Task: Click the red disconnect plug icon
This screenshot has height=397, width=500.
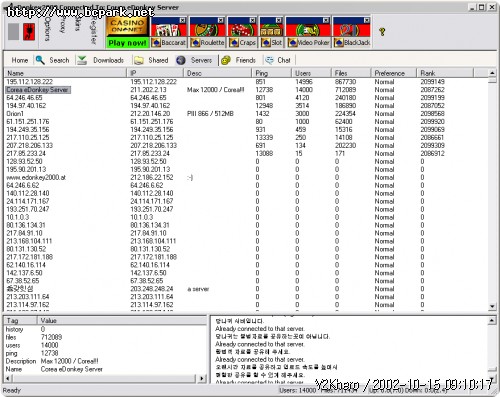Action: tap(29, 32)
